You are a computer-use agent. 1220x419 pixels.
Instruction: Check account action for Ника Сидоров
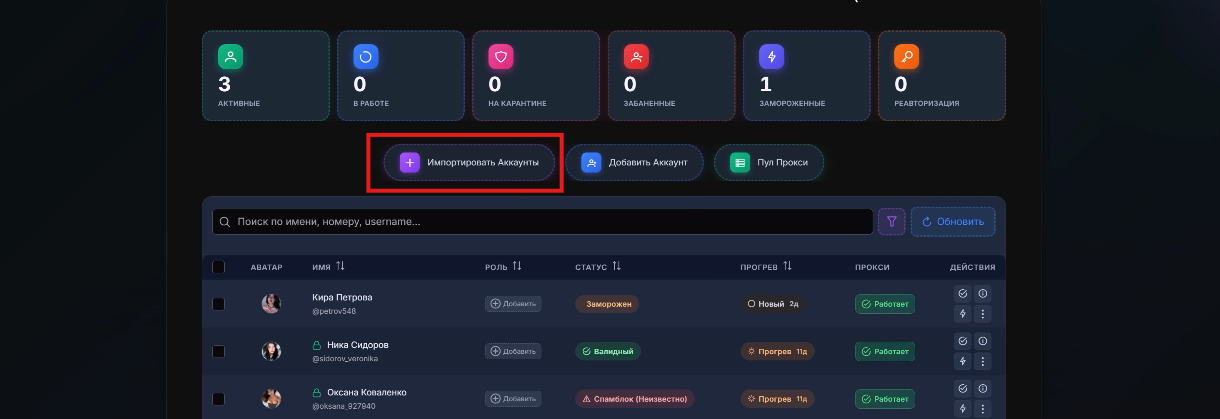coord(962,341)
